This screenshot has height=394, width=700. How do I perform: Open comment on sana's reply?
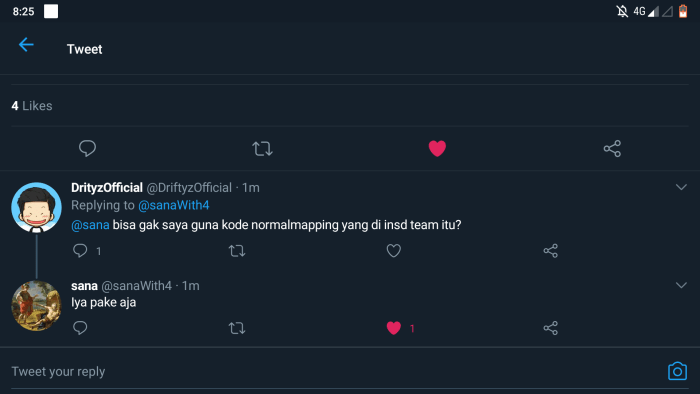pyautogui.click(x=80, y=328)
